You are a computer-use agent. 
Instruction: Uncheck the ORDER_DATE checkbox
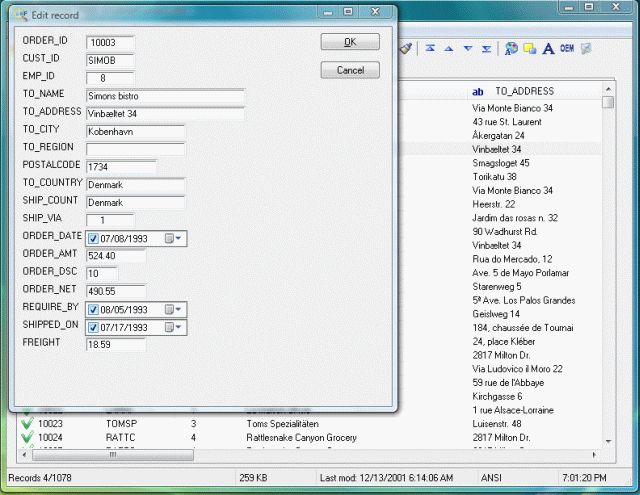93,238
